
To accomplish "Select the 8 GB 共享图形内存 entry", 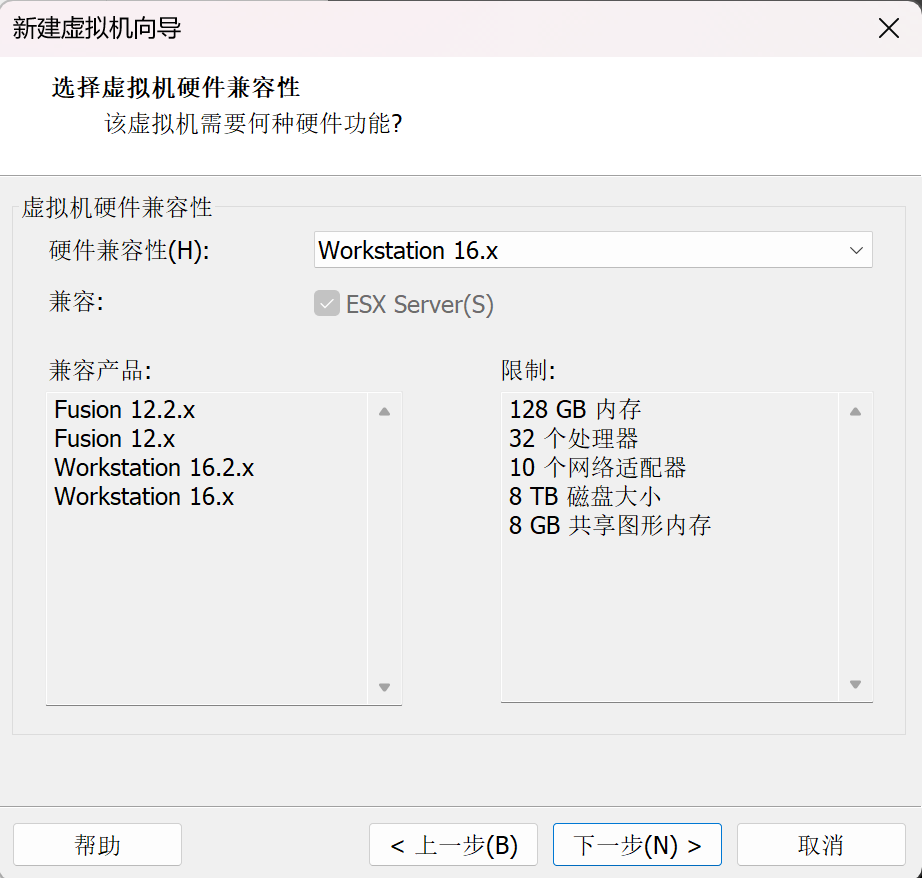I will pos(610,525).
